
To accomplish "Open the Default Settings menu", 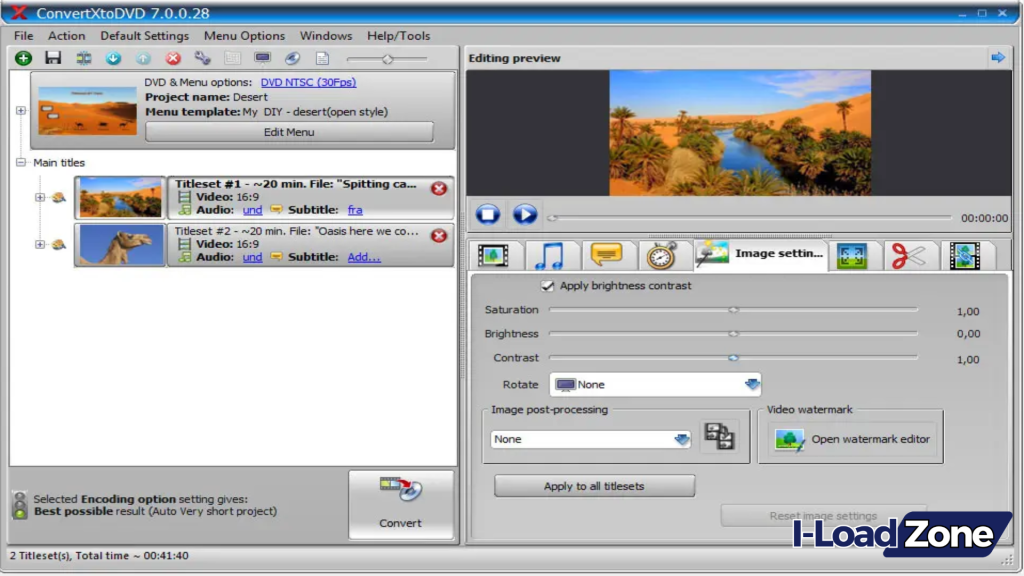I will coord(144,36).
